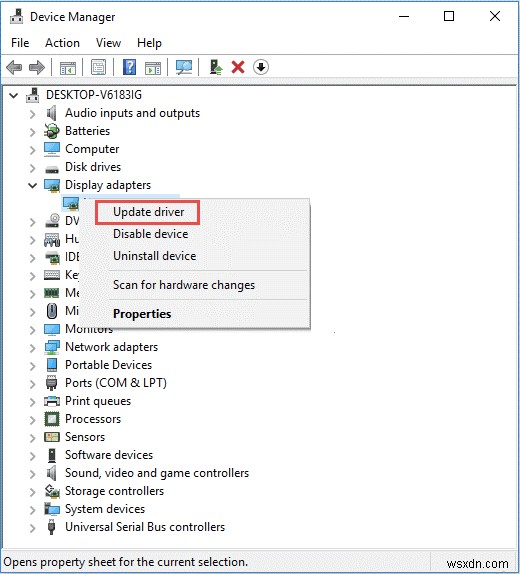
Task: Collapse the Display adapters category
Action: 33,186
